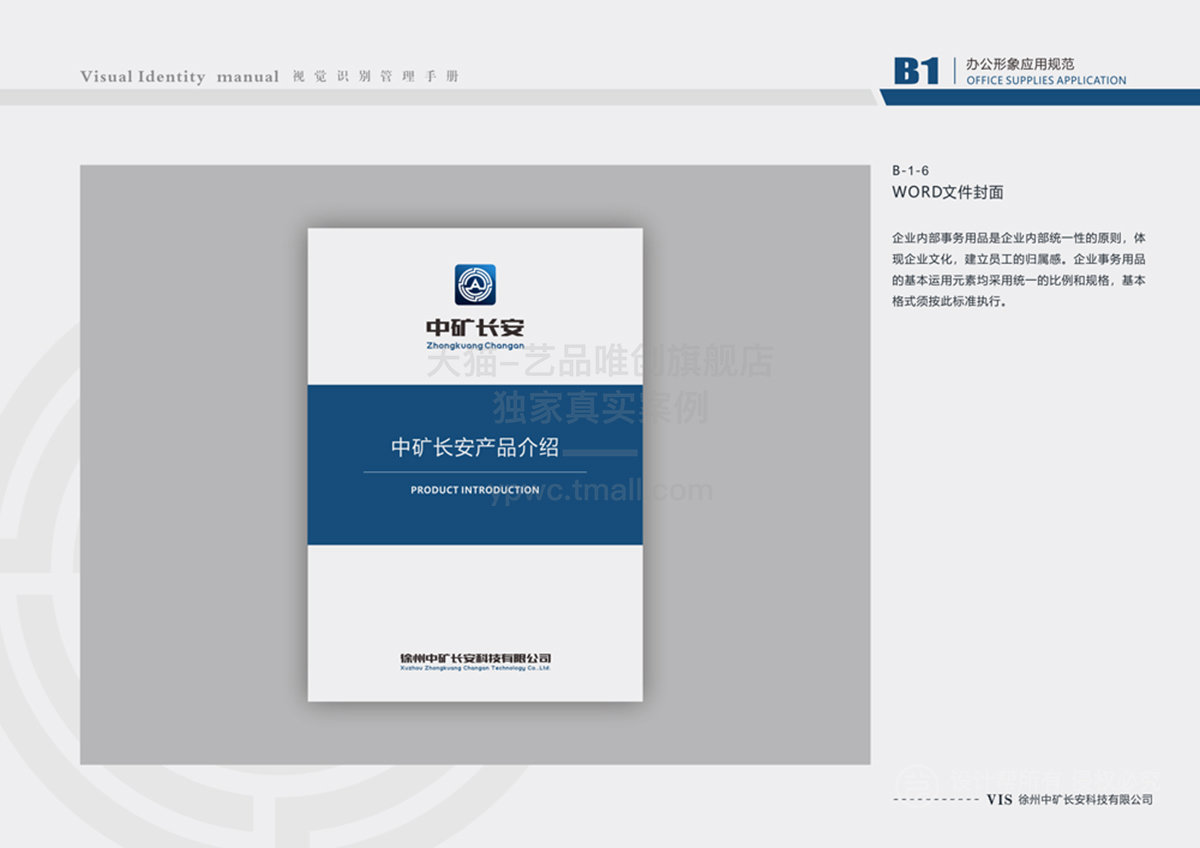Click the cover title 中矿长安产品介绍
The width and height of the screenshot is (1200, 848).
(x=475, y=448)
